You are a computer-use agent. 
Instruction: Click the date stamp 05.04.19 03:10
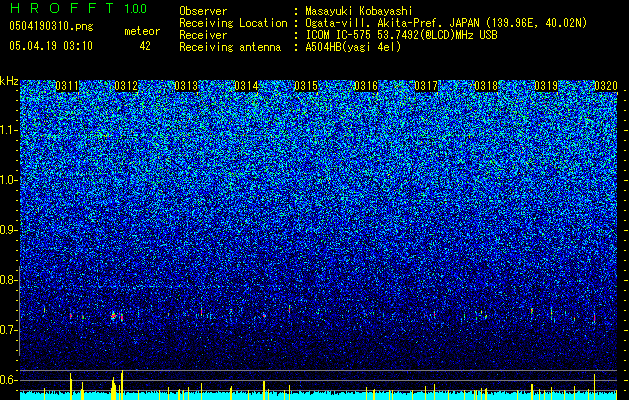coord(51,46)
